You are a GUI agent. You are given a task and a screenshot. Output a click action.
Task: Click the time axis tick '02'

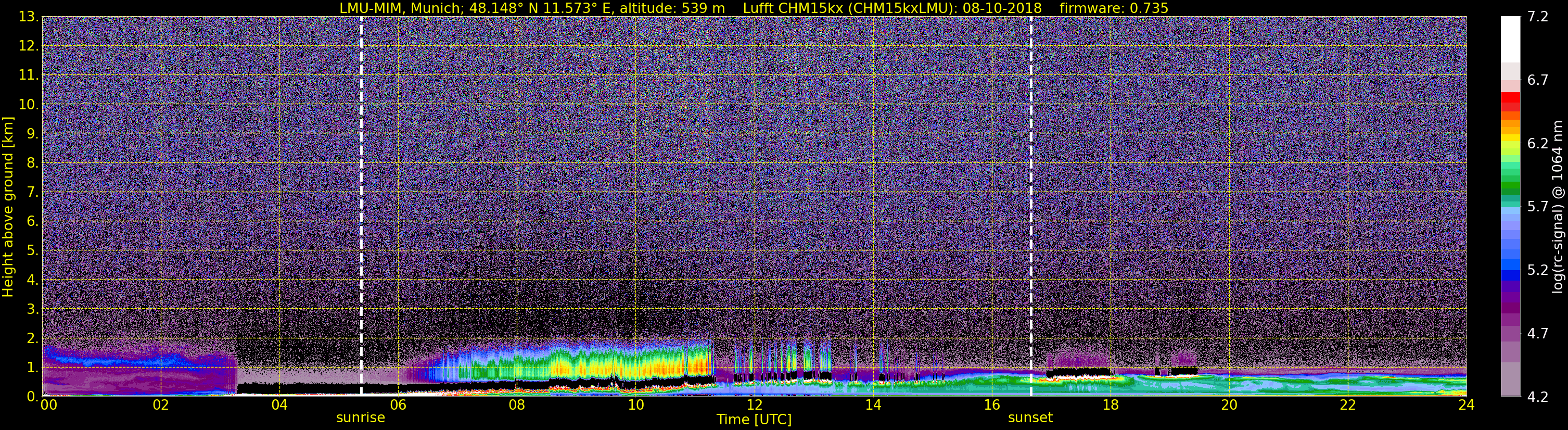click(161, 405)
